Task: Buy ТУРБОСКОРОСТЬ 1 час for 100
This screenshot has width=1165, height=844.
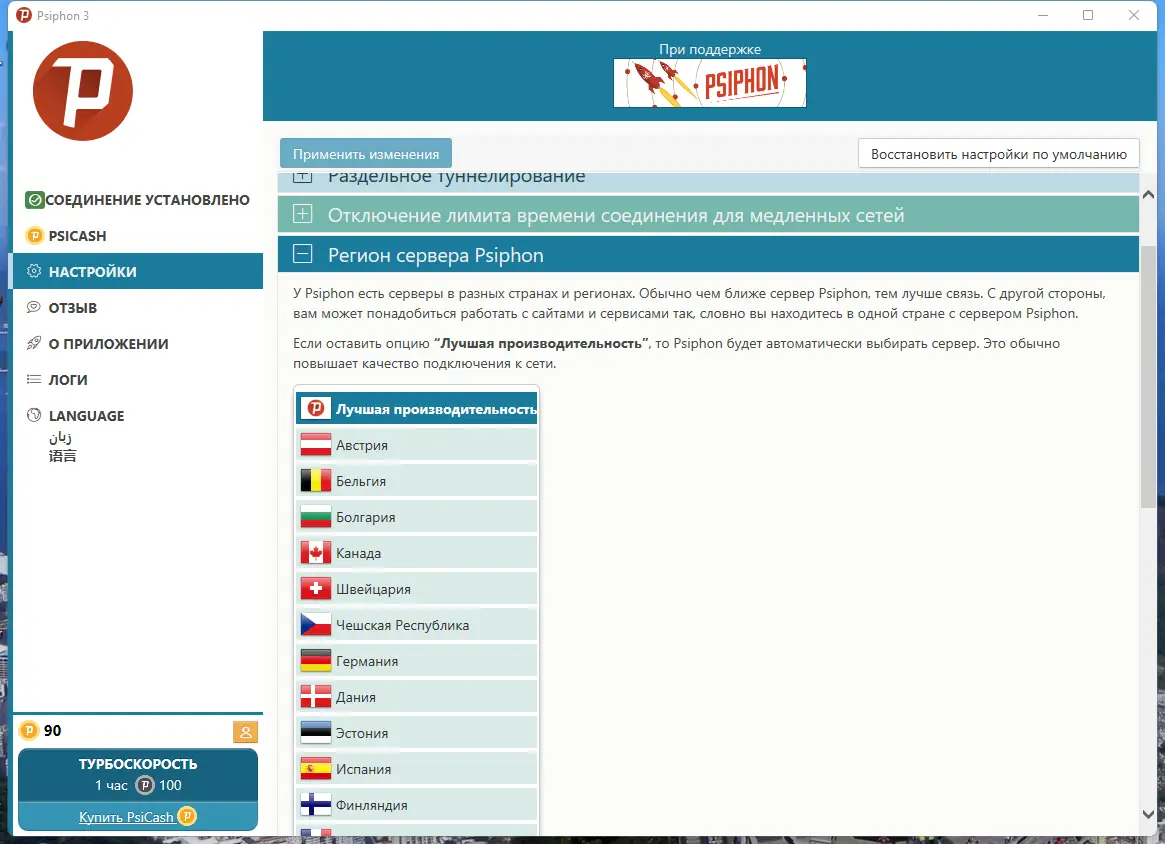Action: [138, 775]
